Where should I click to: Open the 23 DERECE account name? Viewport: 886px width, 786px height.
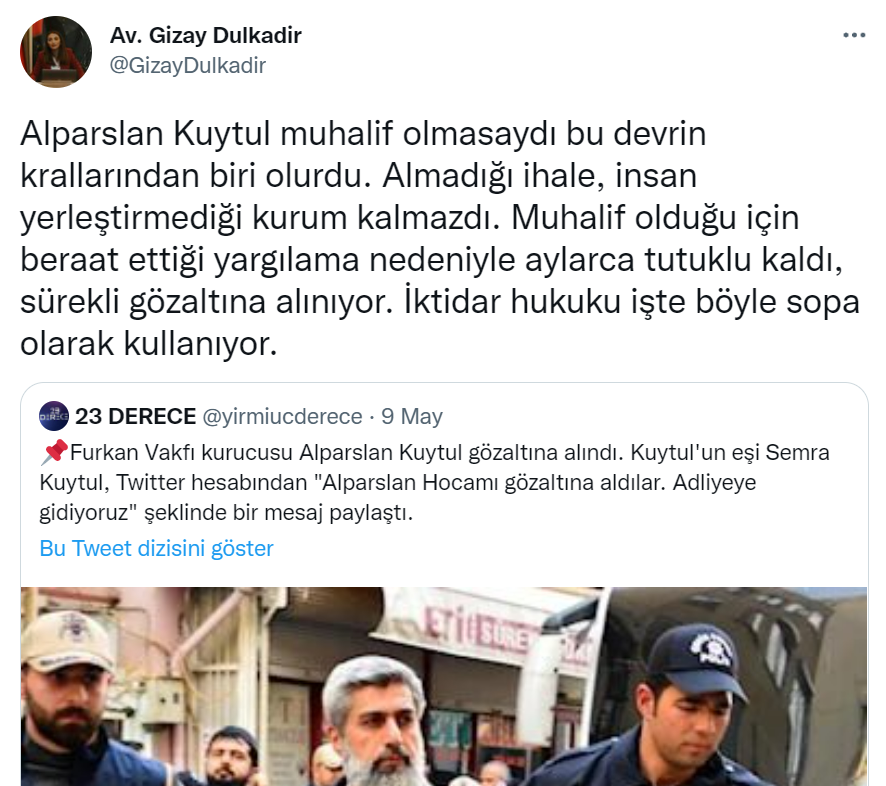pyautogui.click(x=136, y=416)
